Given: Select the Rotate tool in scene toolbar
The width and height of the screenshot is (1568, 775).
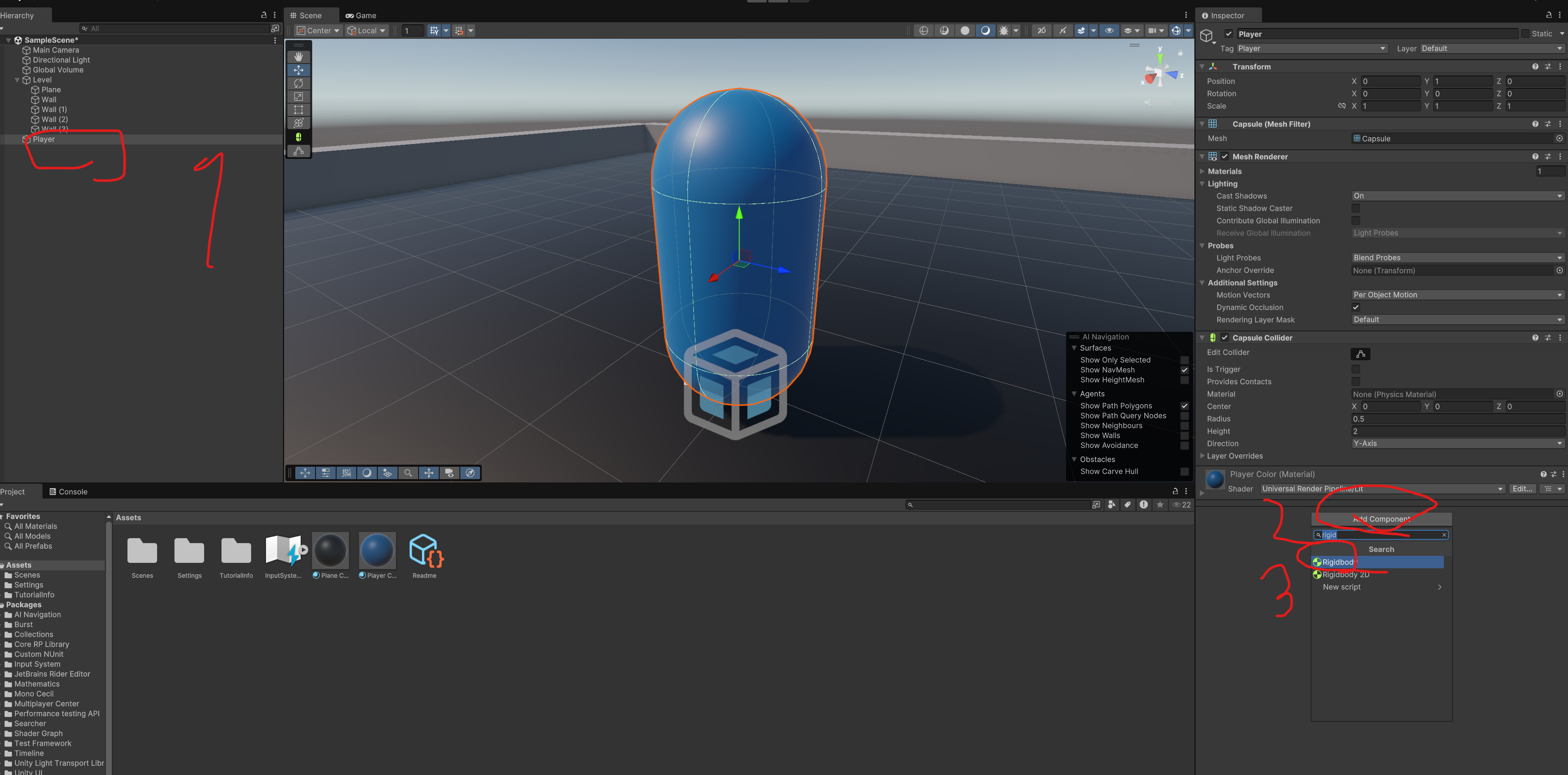Looking at the screenshot, I should coord(298,83).
